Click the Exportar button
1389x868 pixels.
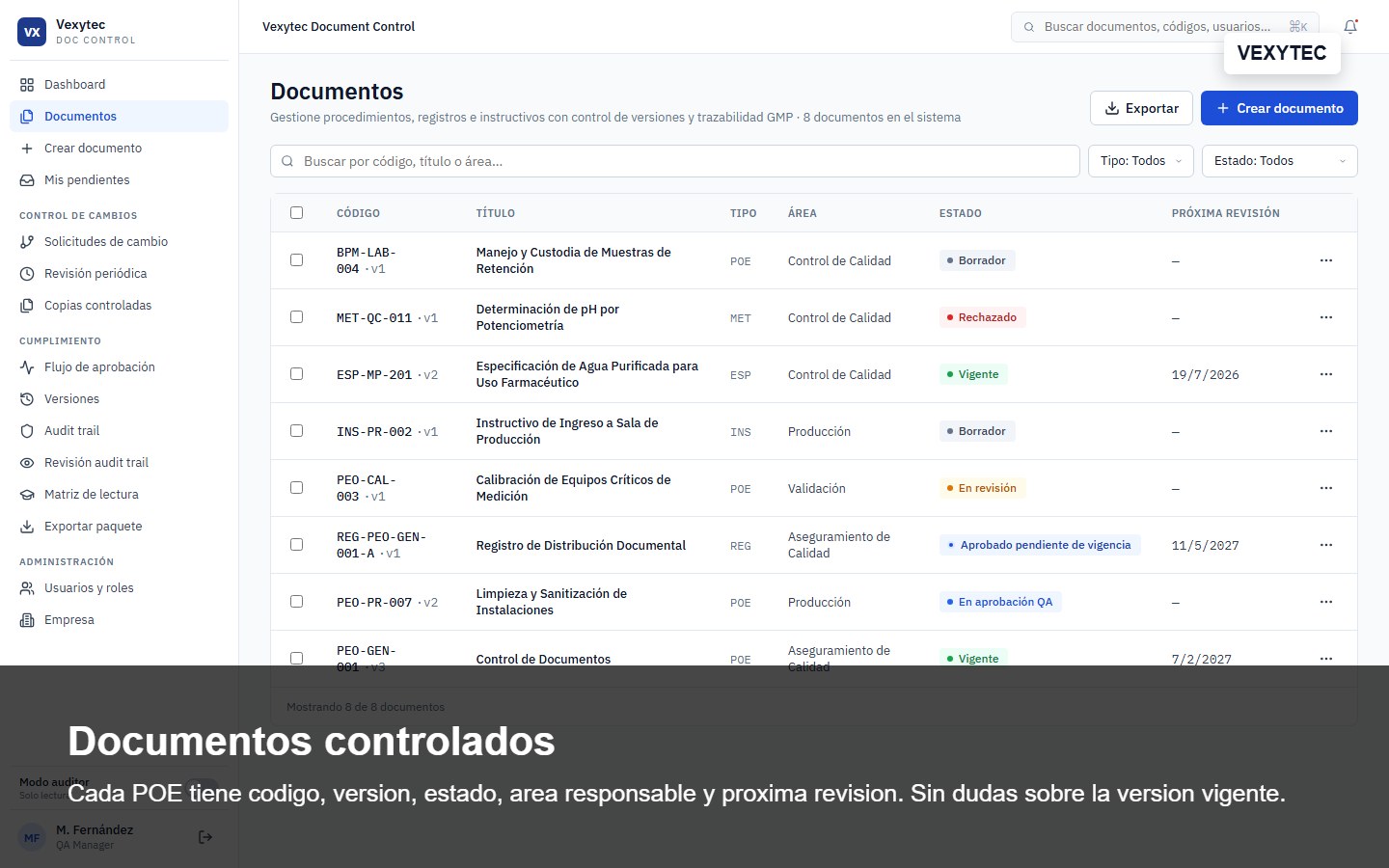coord(1141,108)
